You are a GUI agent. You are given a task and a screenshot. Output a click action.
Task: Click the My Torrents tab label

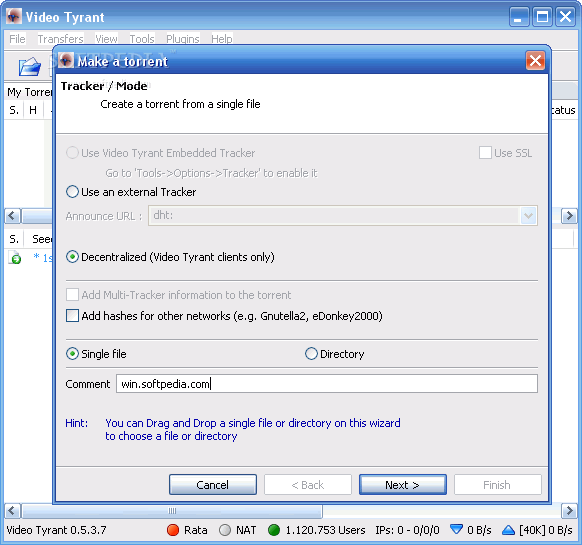[30, 92]
